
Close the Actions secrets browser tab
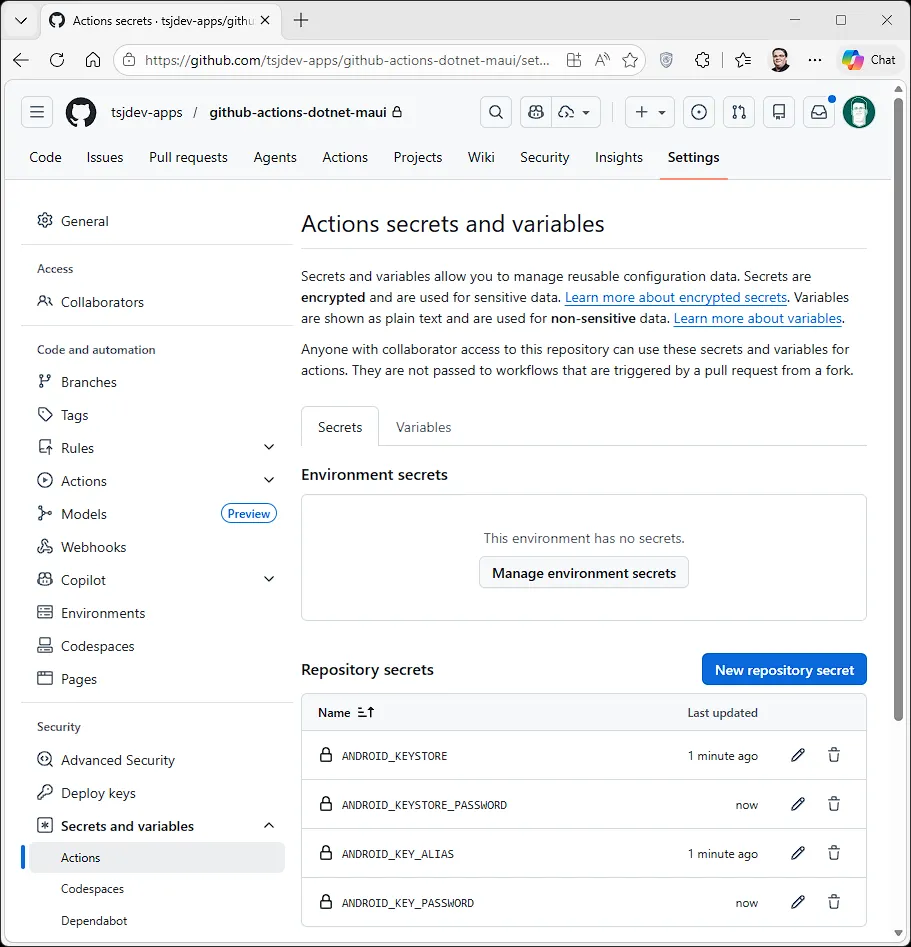point(265,21)
